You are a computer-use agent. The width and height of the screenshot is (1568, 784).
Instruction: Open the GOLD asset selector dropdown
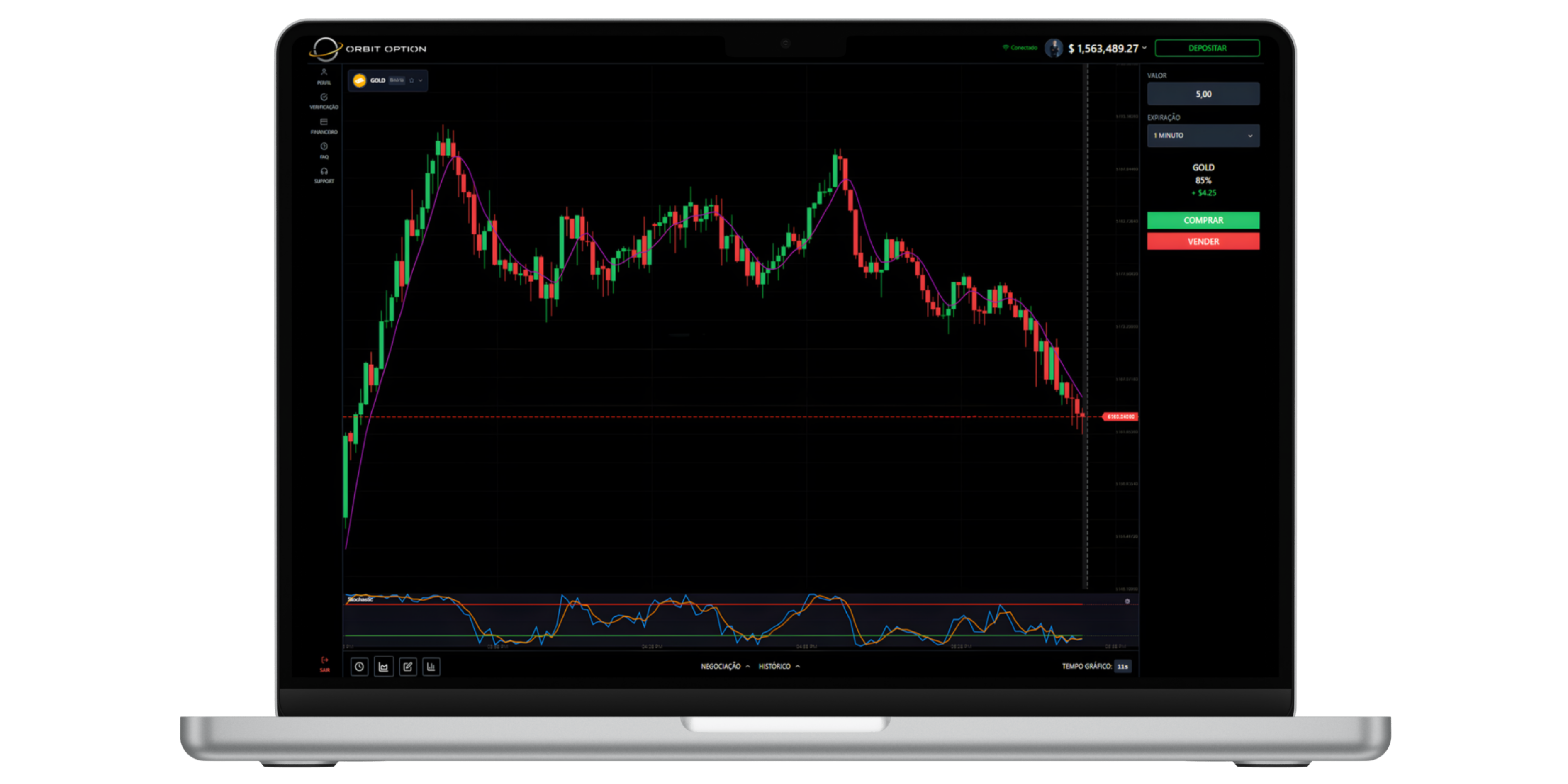[421, 80]
